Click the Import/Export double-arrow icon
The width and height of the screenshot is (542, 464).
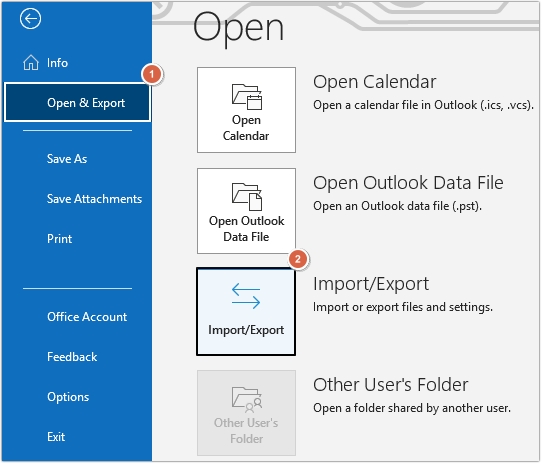[x=246, y=296]
